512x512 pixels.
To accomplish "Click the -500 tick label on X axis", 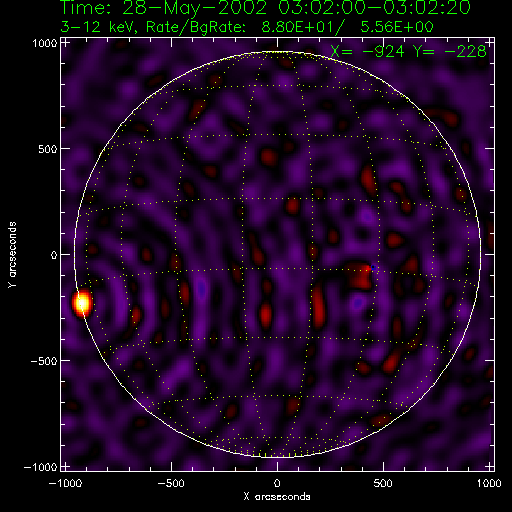I will pos(171,483).
